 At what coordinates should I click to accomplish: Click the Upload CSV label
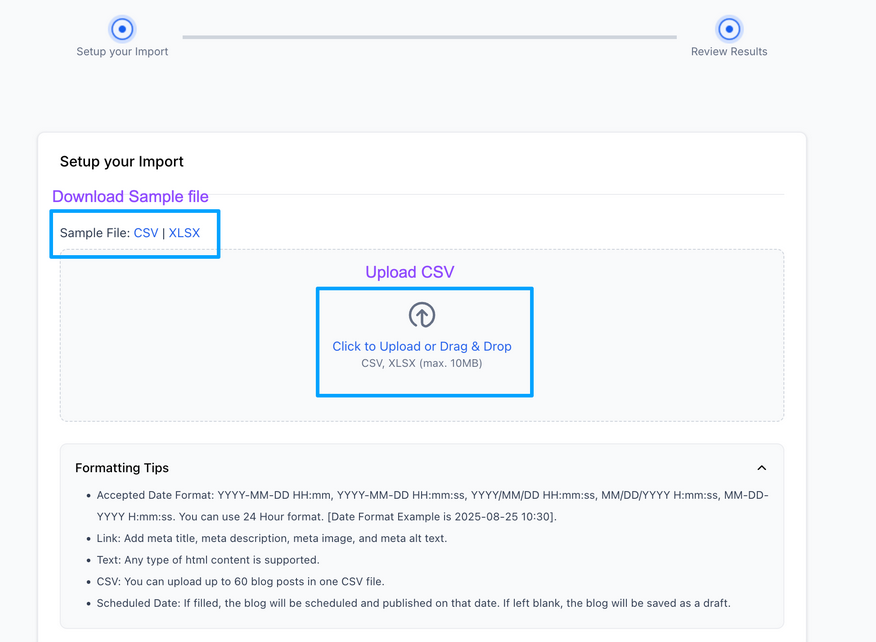click(410, 271)
